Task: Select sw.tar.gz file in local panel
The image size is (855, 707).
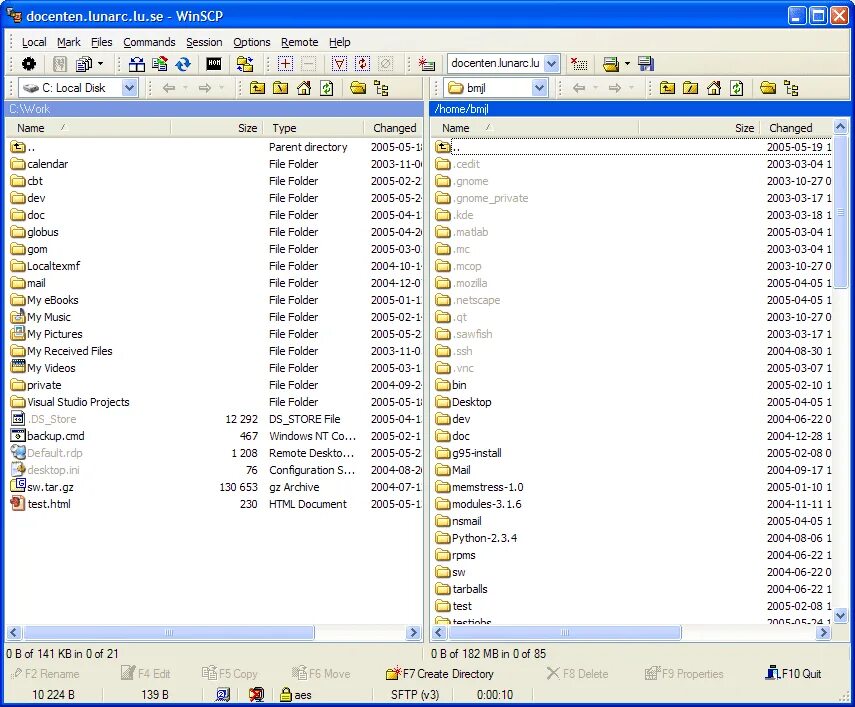Action: (42, 487)
